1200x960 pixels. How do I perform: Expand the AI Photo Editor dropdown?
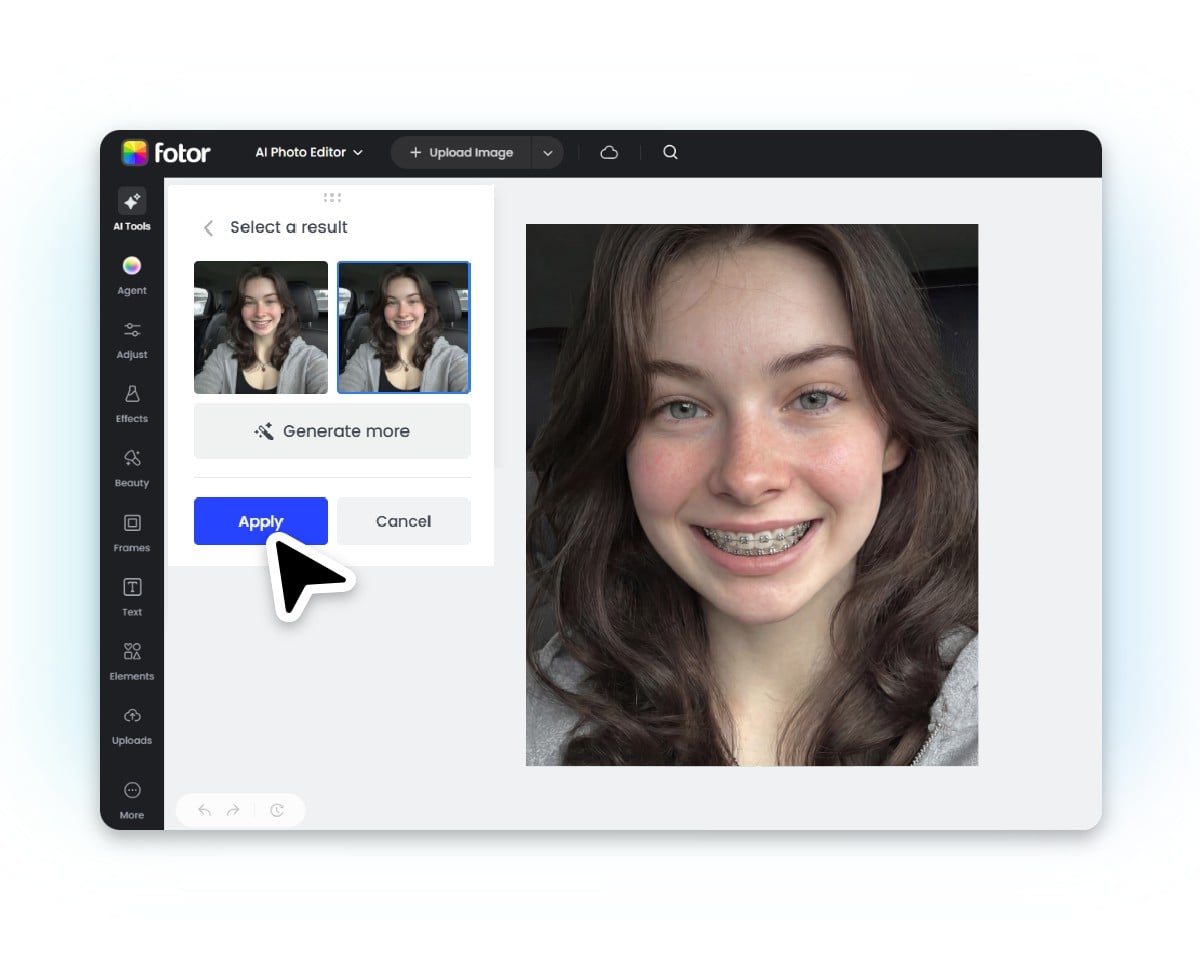pyautogui.click(x=309, y=152)
